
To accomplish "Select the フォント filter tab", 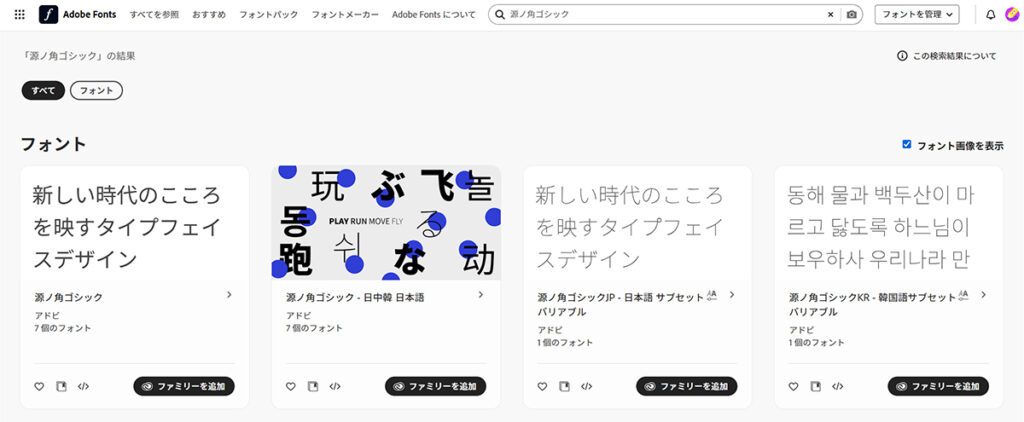I will [x=96, y=91].
